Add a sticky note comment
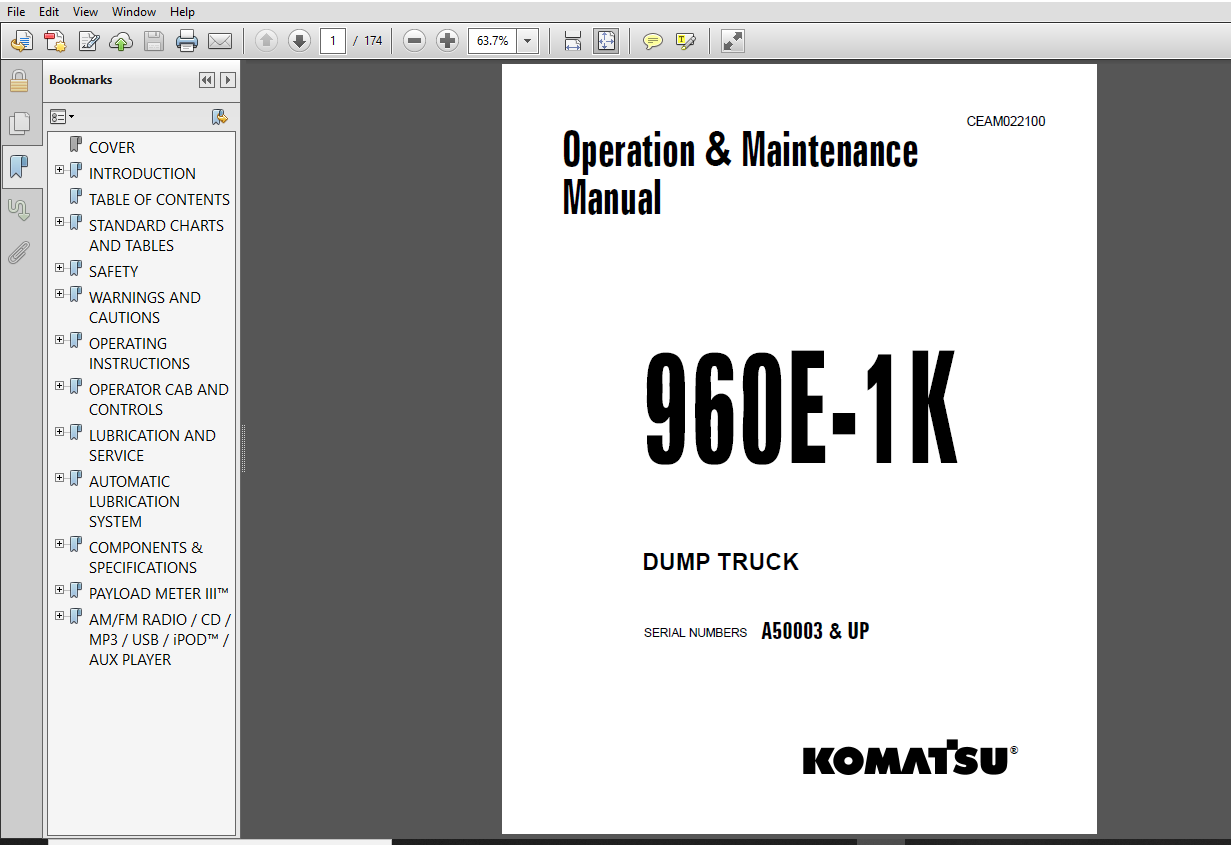The width and height of the screenshot is (1231, 845). click(x=653, y=41)
